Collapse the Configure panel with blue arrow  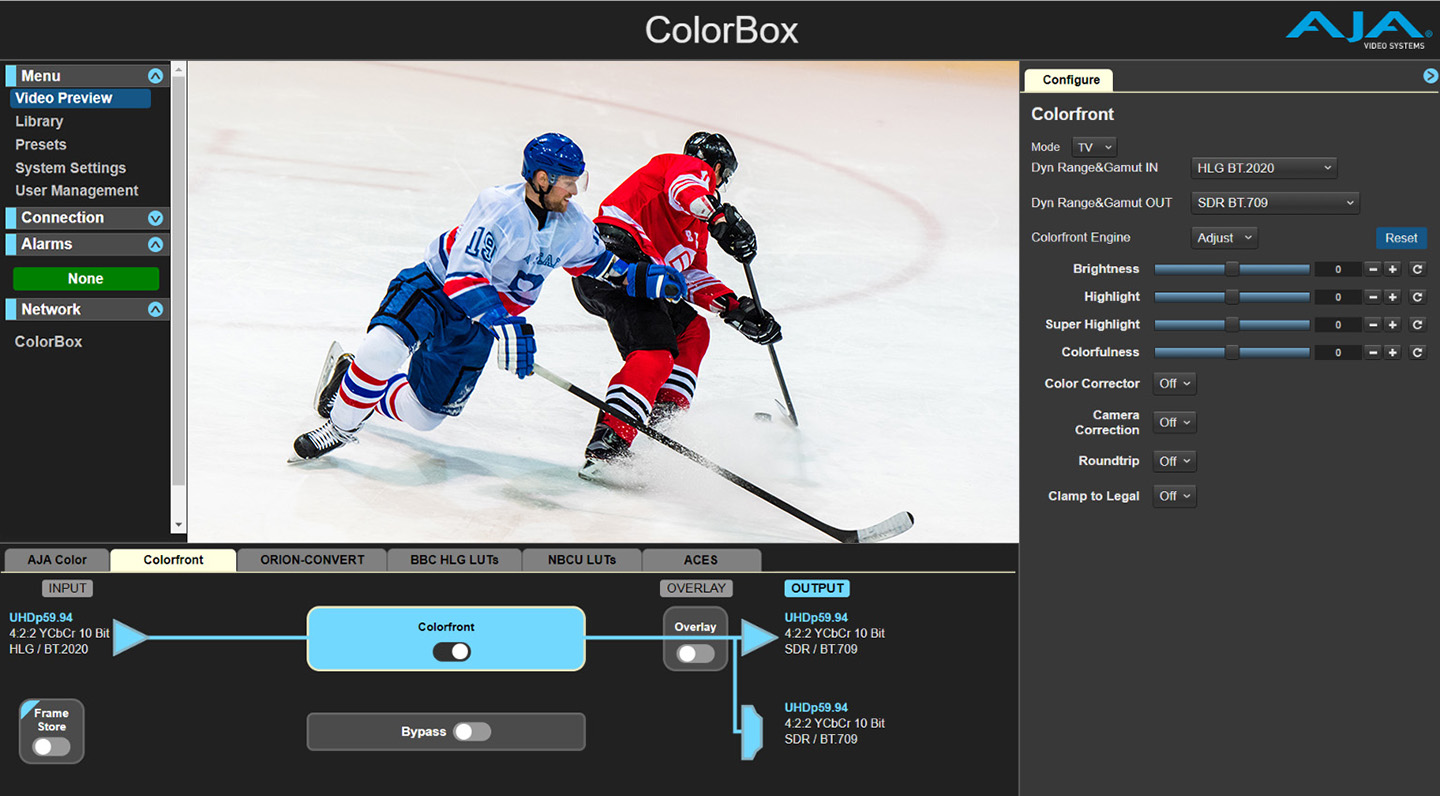point(1430,76)
